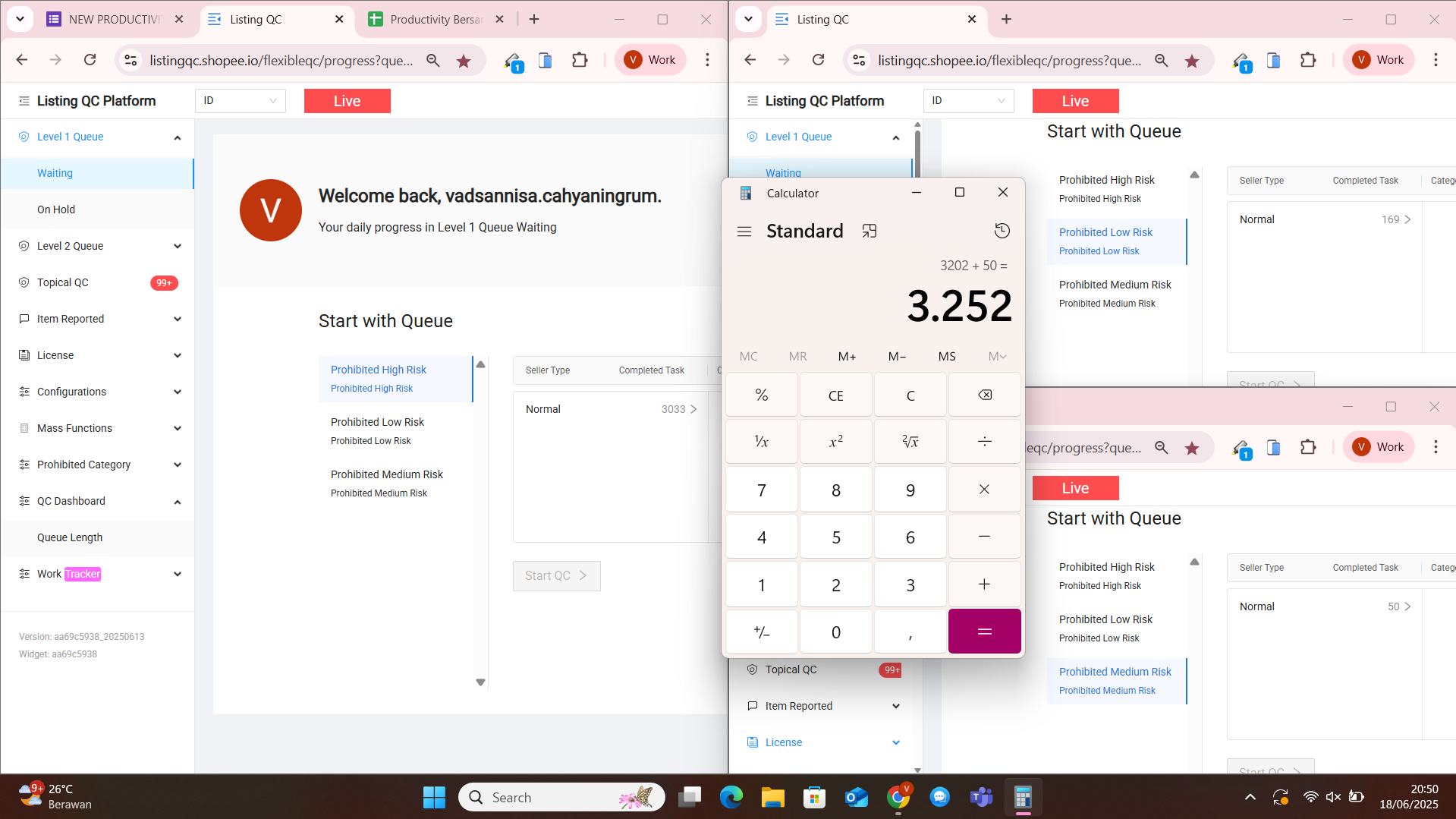This screenshot has height=819, width=1456.
Task: Open the ID region dropdown in top-right window
Action: (x=969, y=101)
